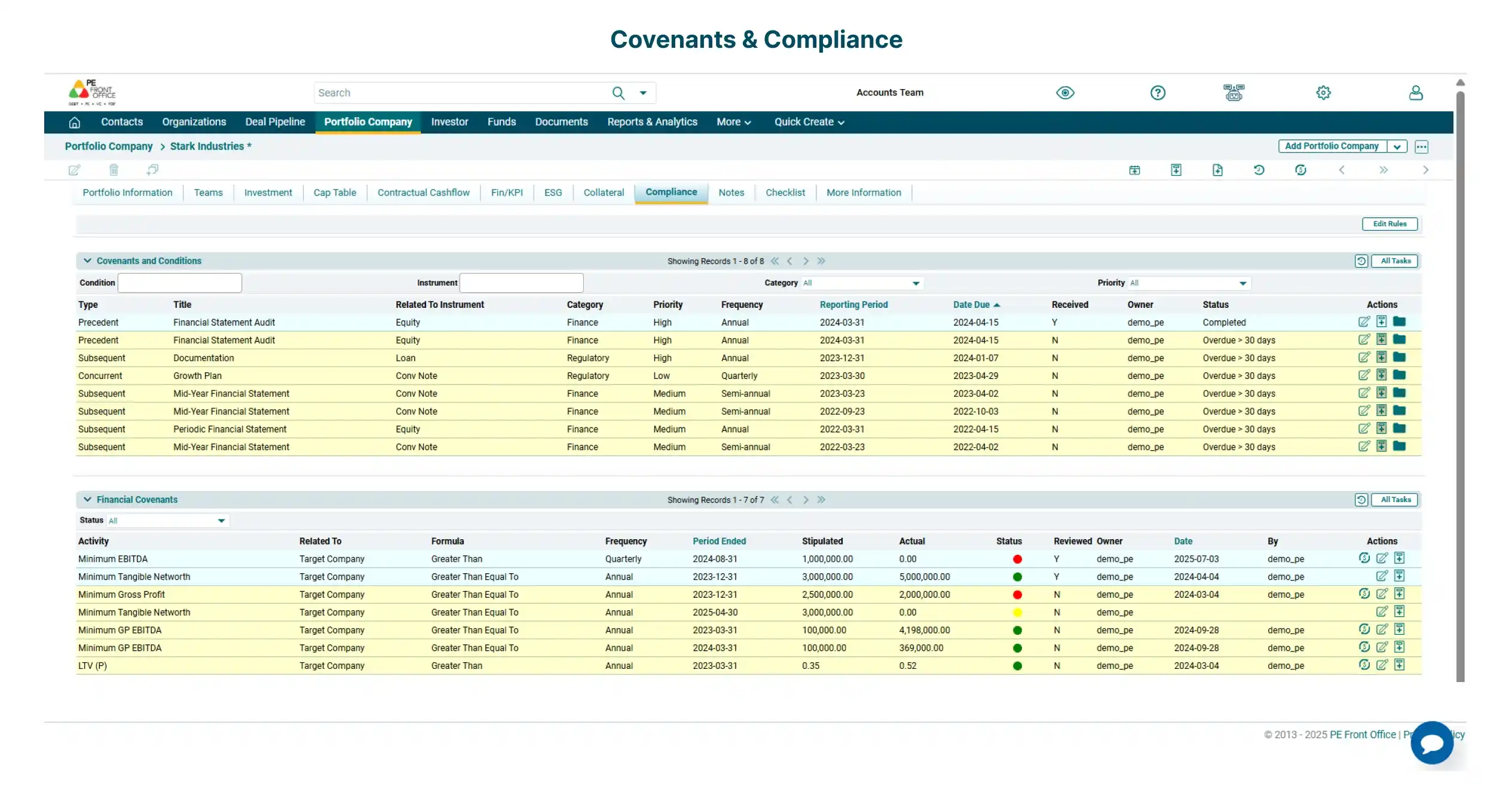Expand the Quick Create menu
The width and height of the screenshot is (1512, 795).
pos(809,122)
